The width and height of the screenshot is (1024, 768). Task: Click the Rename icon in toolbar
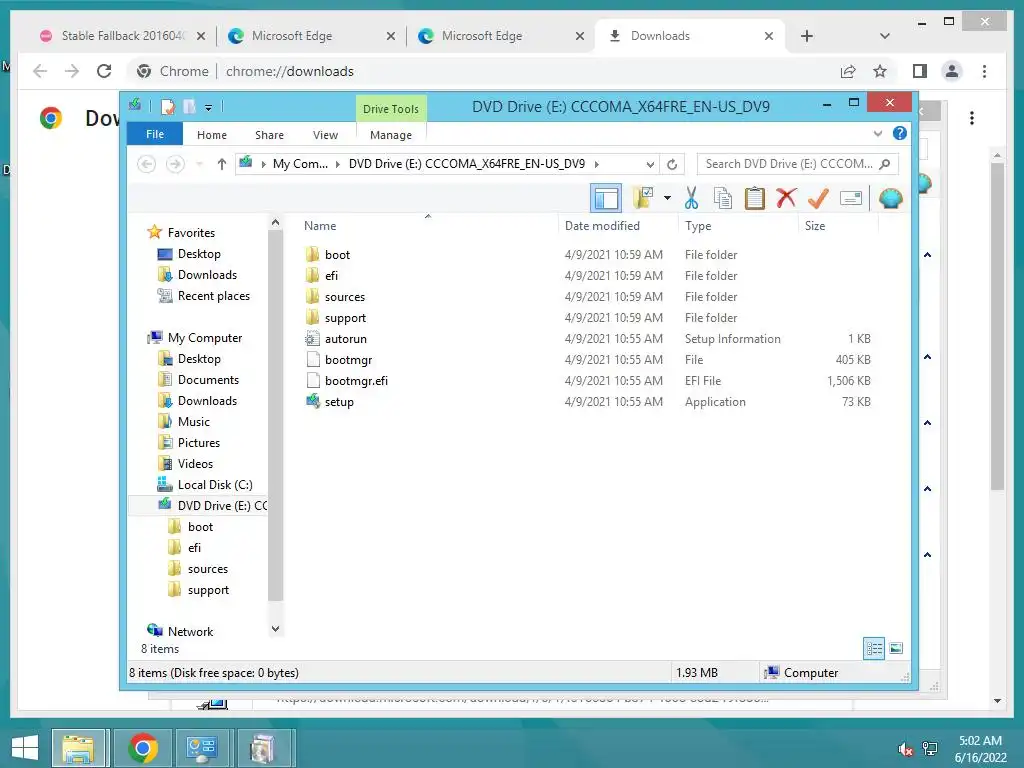851,198
